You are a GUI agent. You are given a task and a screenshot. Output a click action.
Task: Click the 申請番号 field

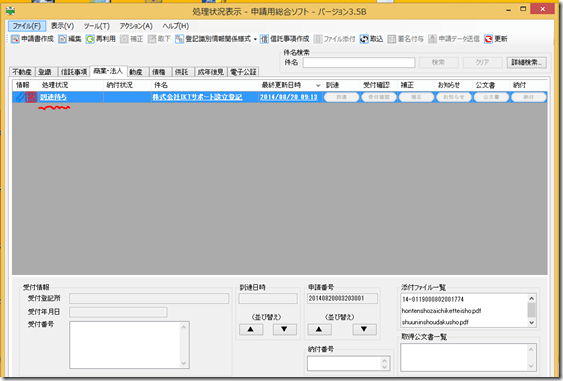click(342, 298)
